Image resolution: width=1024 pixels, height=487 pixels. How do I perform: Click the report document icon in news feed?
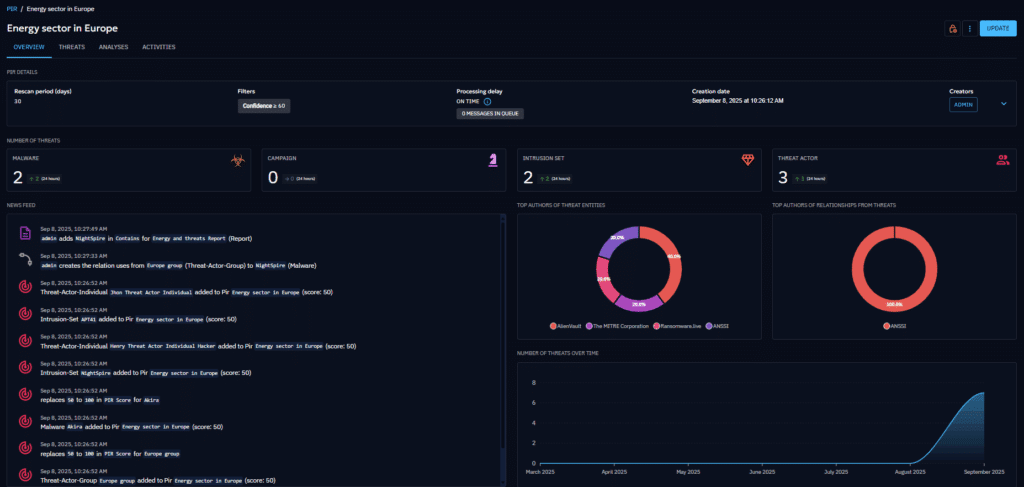[x=25, y=233]
